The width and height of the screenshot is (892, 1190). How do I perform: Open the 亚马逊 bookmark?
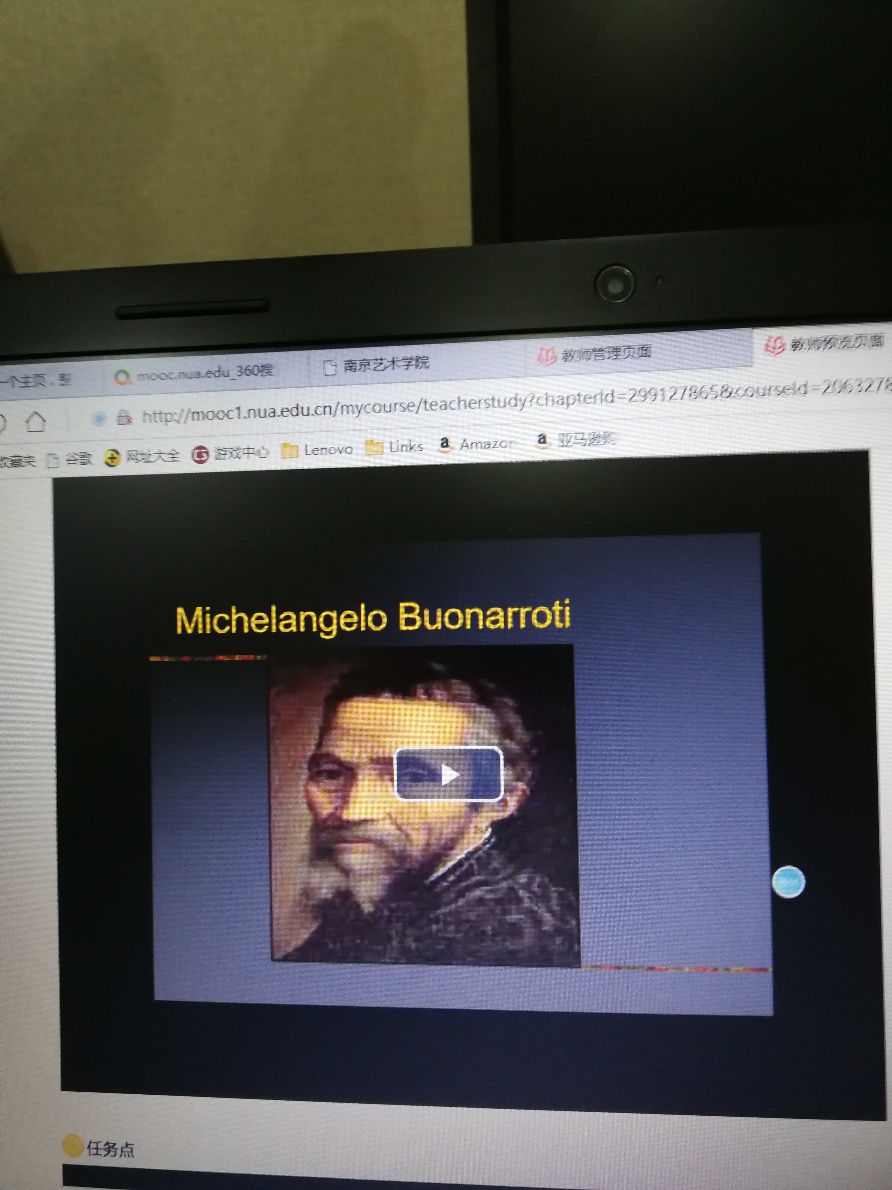point(575,439)
